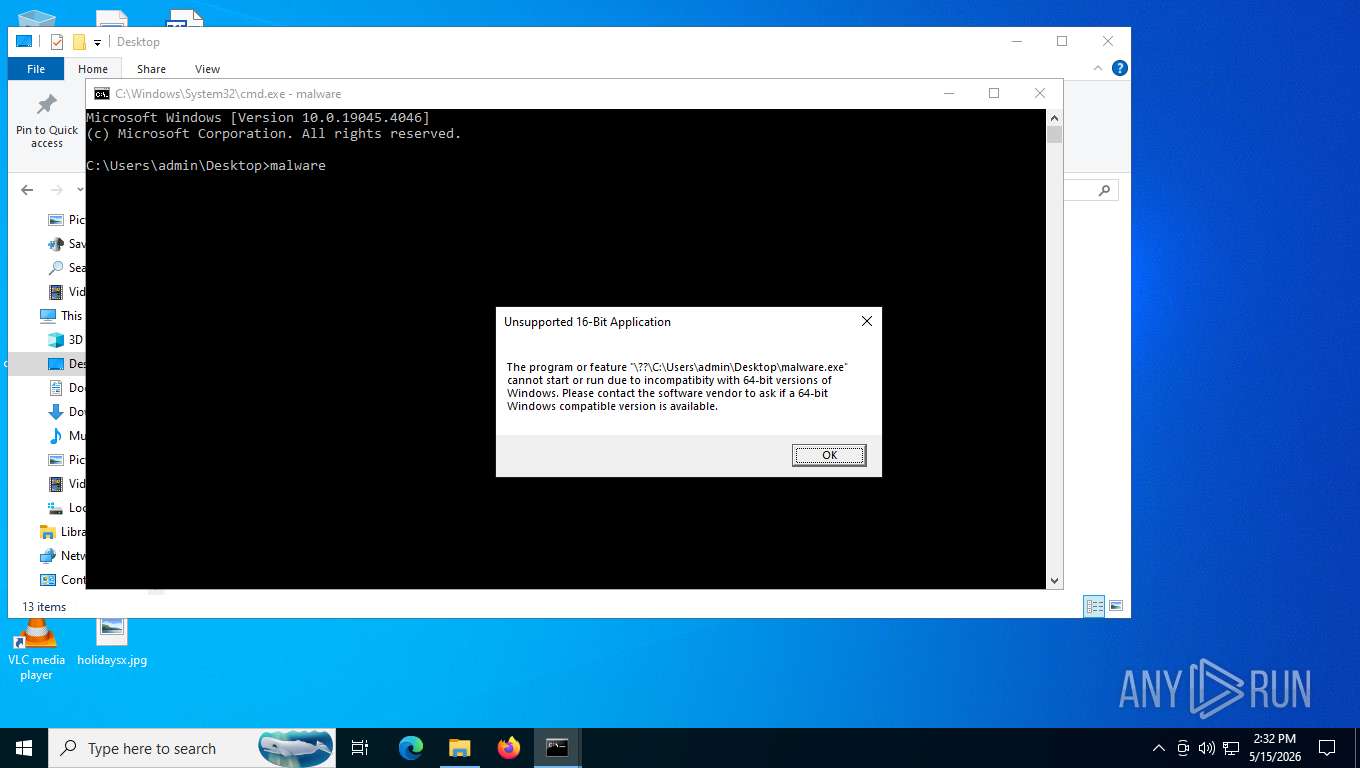The image size is (1360, 768).
Task: Open the Share ribbon tab in Explorer
Action: 151,69
